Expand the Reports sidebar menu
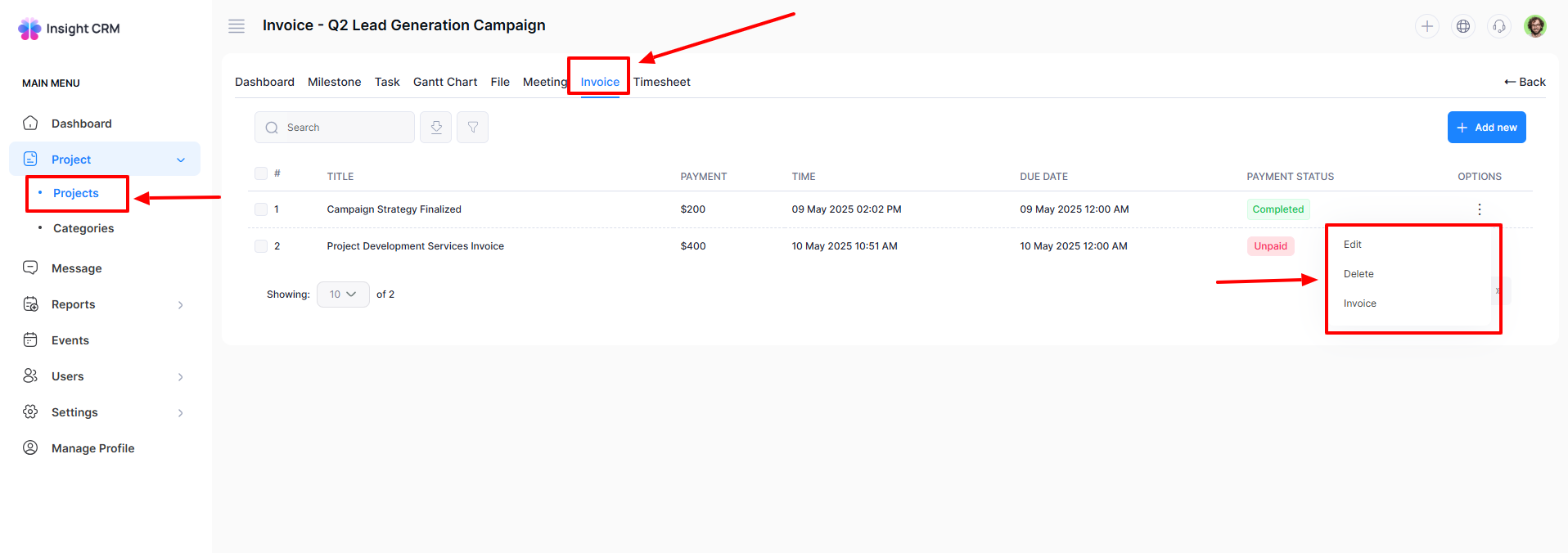Screen dimensions: 1568x553 pyautogui.click(x=105, y=304)
